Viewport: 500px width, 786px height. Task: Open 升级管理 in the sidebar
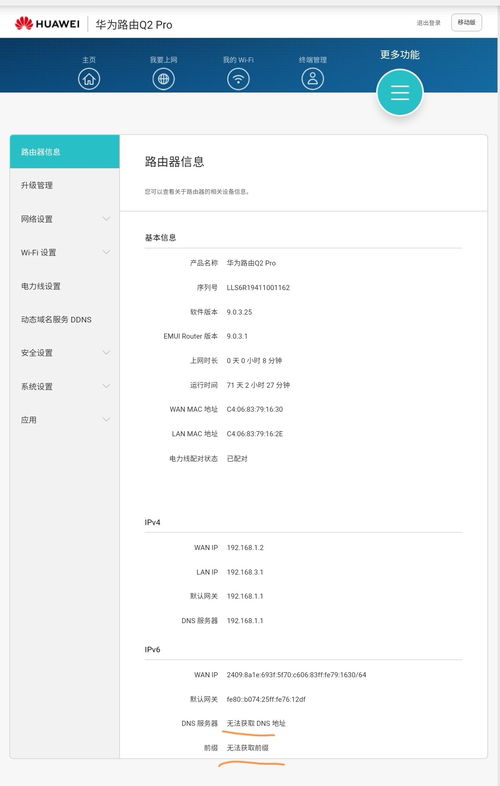pyautogui.click(x=65, y=185)
